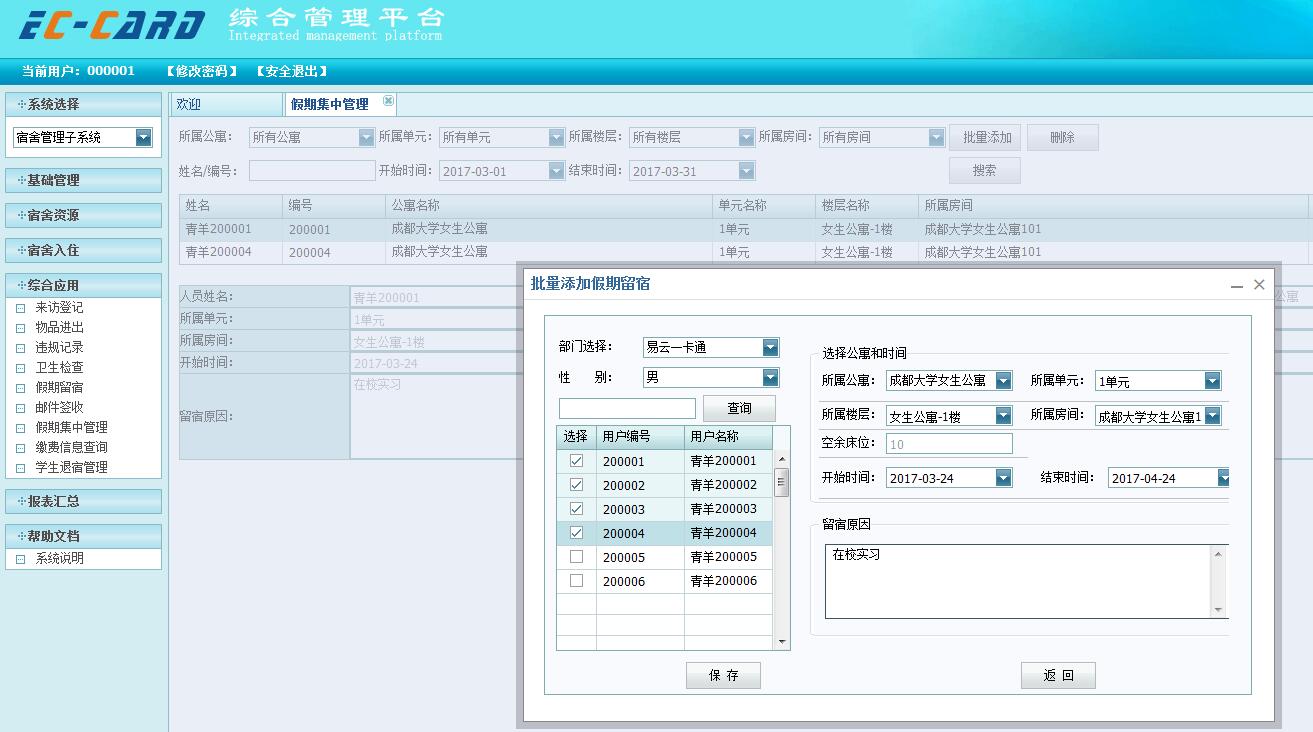This screenshot has height=732, width=1313.
Task: Click the icon beside 来访登记
Action: click(20, 308)
